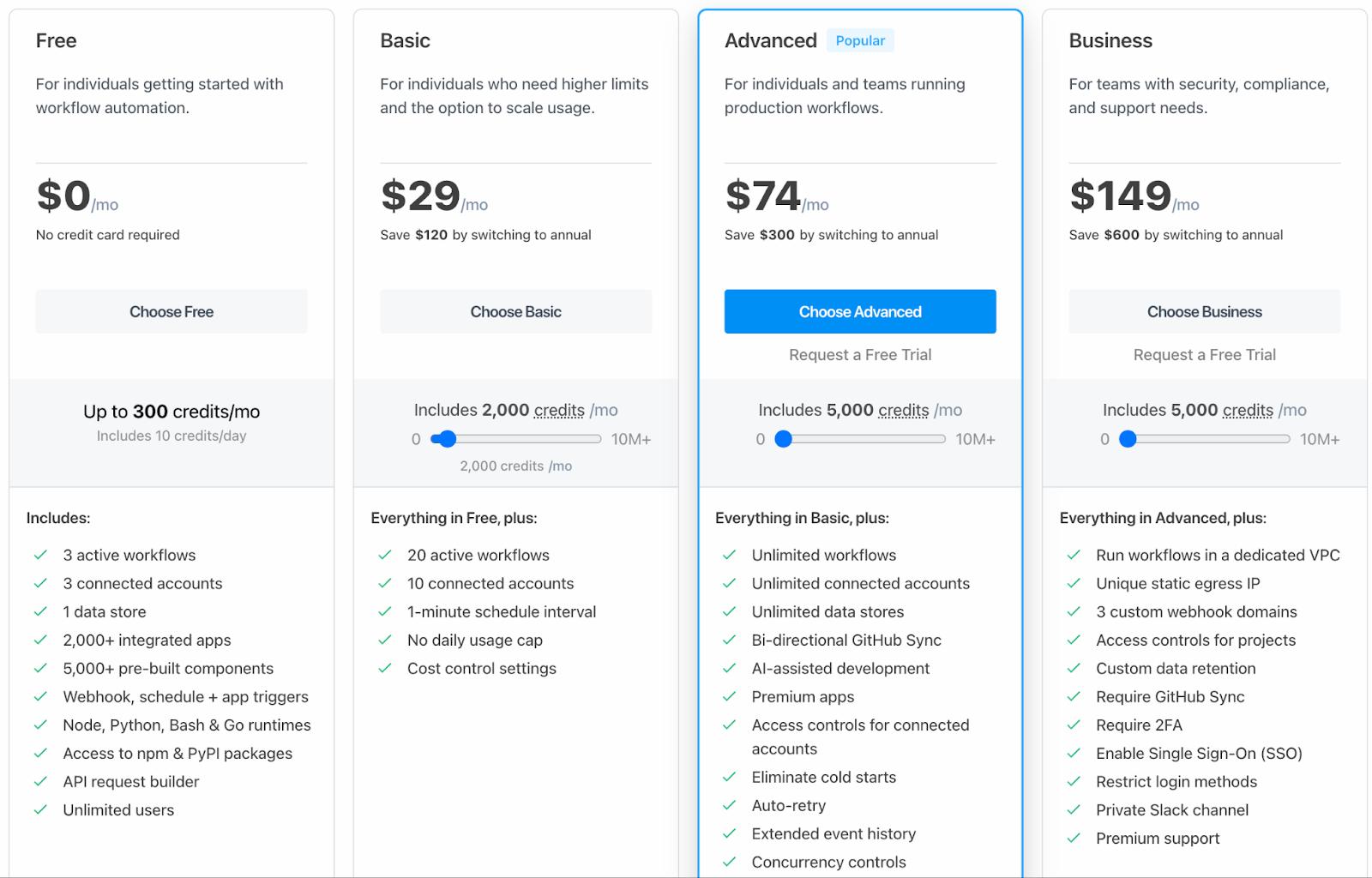This screenshot has width=1372, height=878.
Task: Click the Basic plan credits slider handle
Action: pos(447,438)
